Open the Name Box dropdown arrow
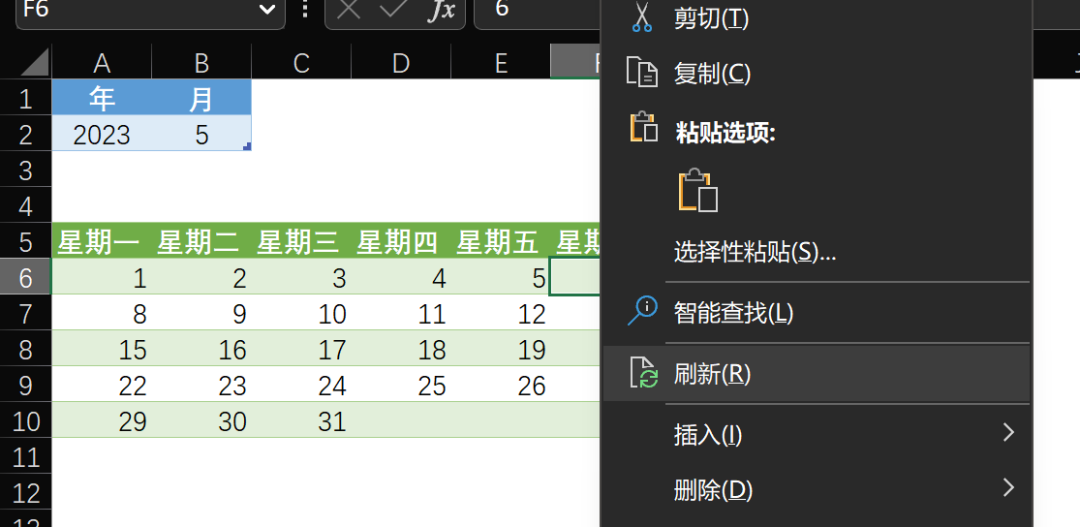 266,10
